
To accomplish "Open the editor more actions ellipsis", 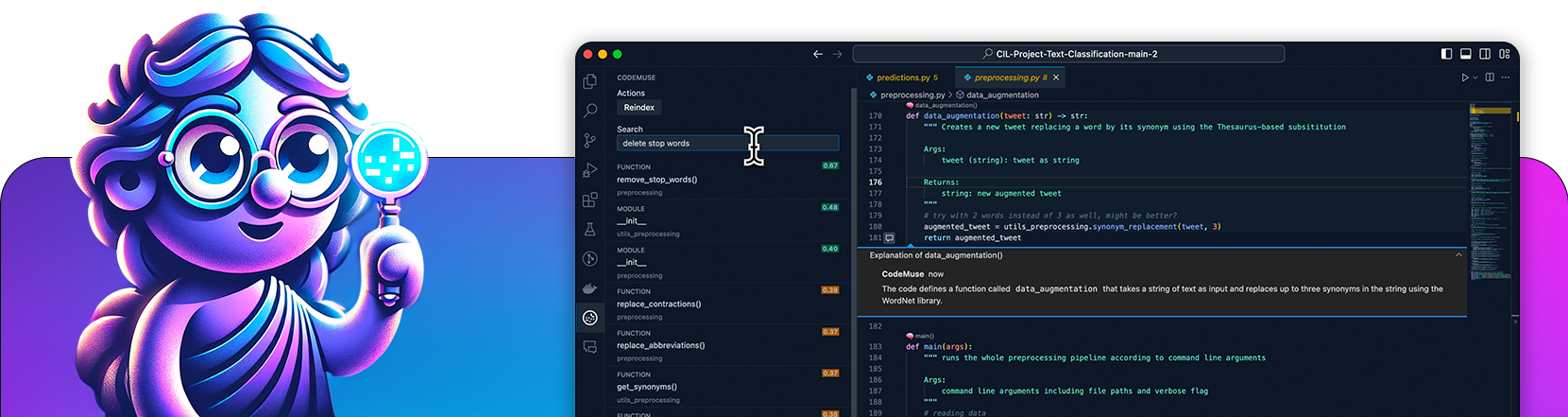I will tap(1506, 78).
